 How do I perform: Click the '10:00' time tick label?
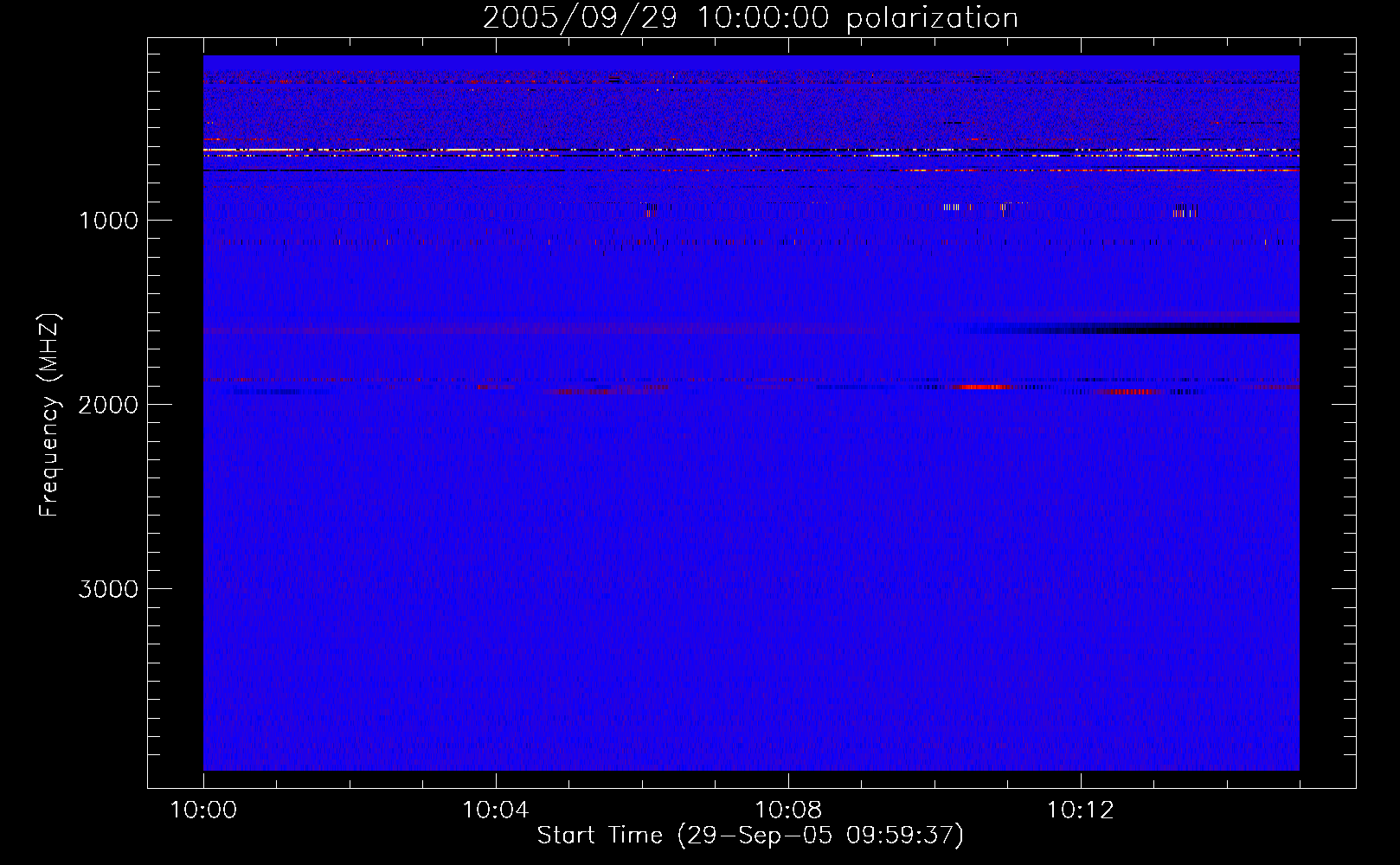[x=203, y=810]
